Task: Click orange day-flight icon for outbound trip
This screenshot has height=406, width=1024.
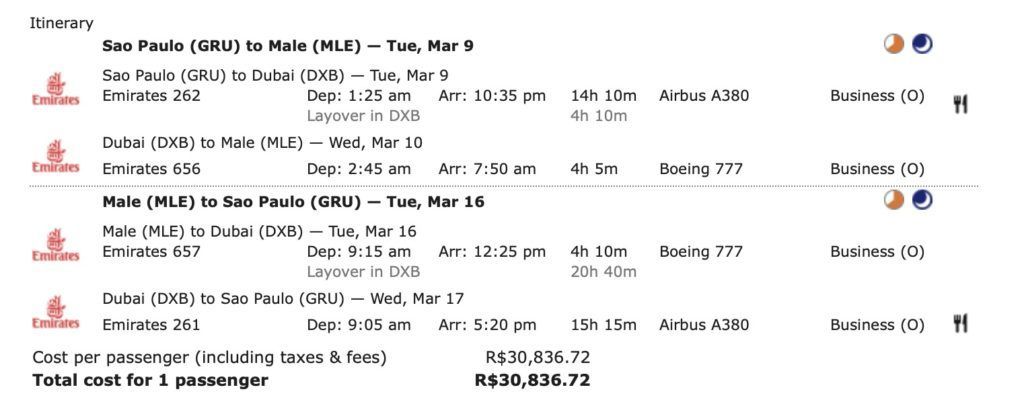Action: tap(894, 44)
